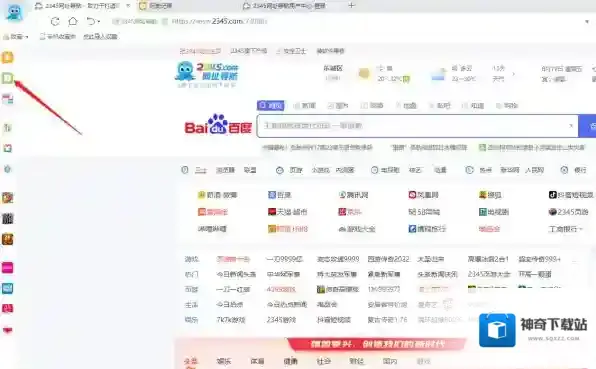Click the red-white sidebar icon
Image resolution: width=596 pixels, height=369 pixels.
[x=8, y=148]
